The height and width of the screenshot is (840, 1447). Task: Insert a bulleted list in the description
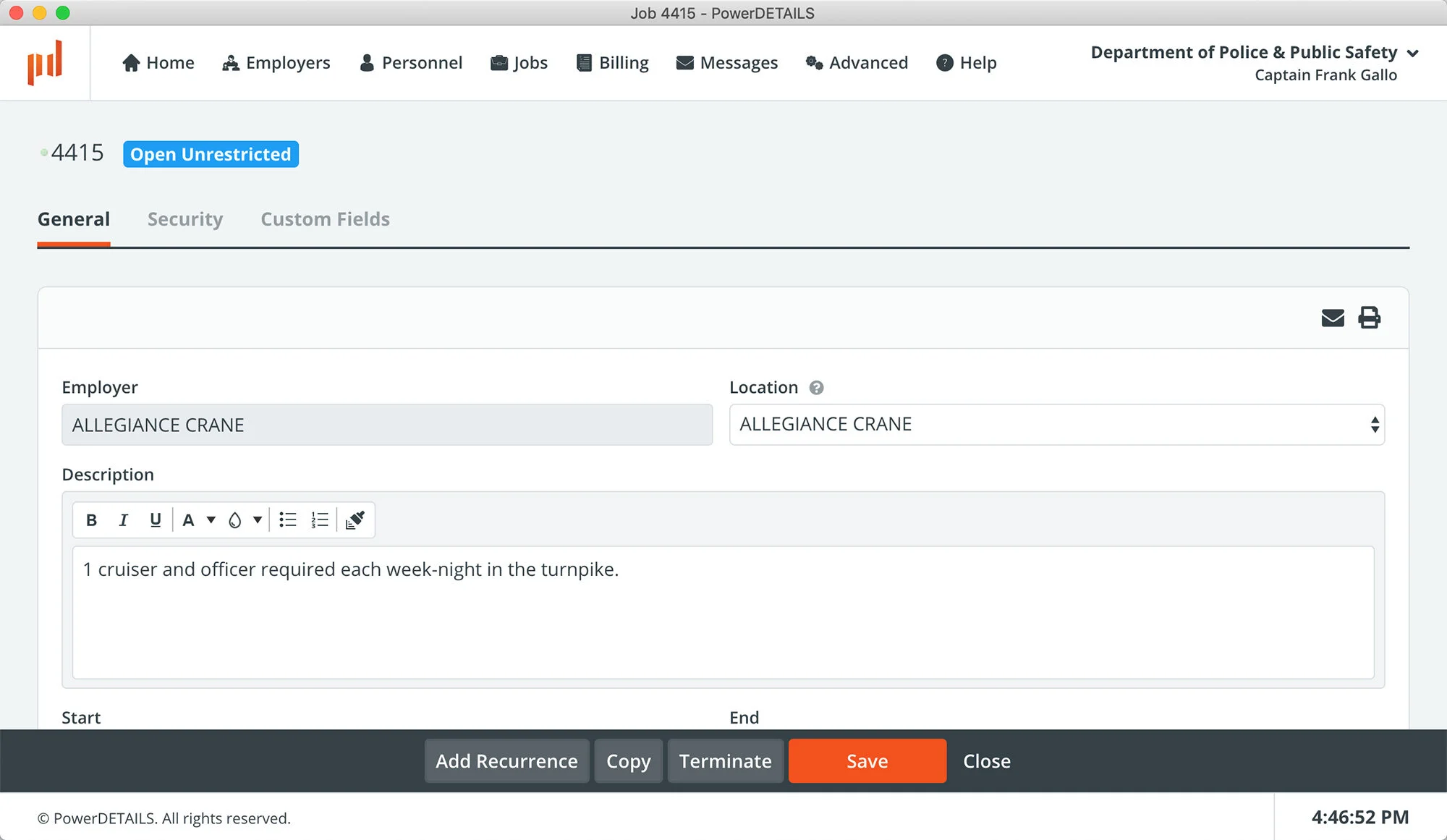click(288, 519)
